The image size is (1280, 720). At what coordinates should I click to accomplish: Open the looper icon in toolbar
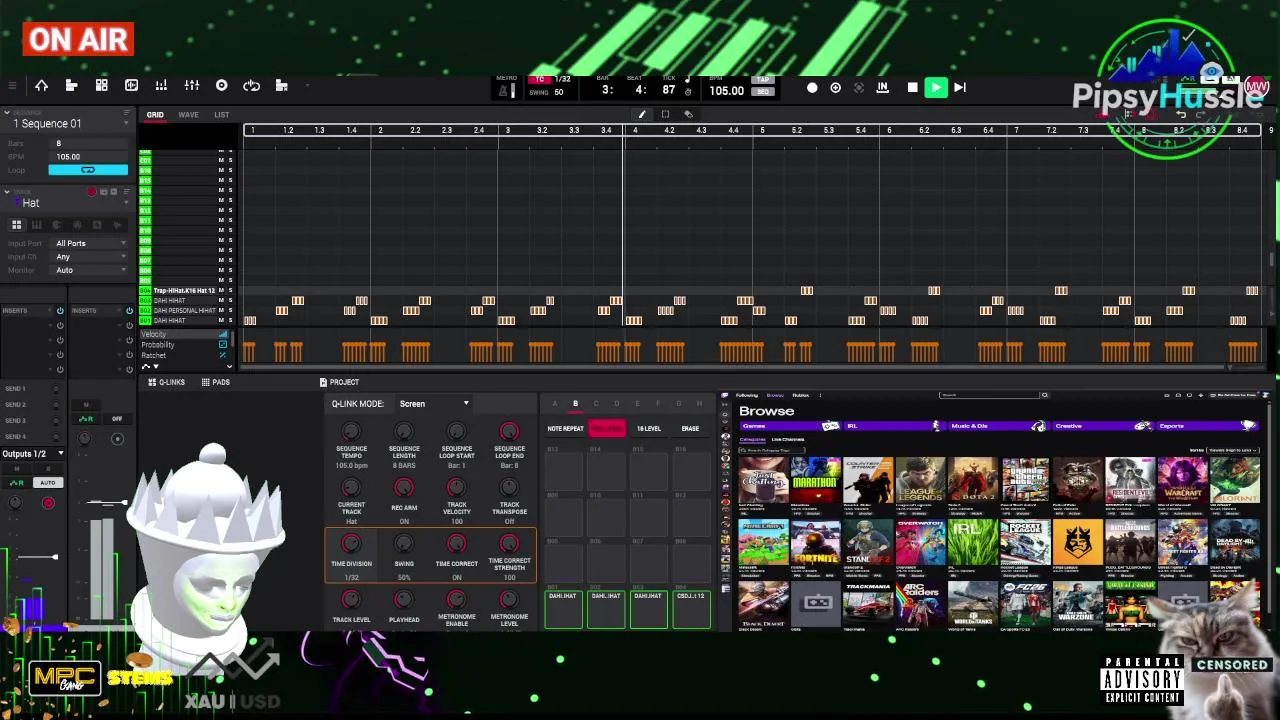point(251,86)
